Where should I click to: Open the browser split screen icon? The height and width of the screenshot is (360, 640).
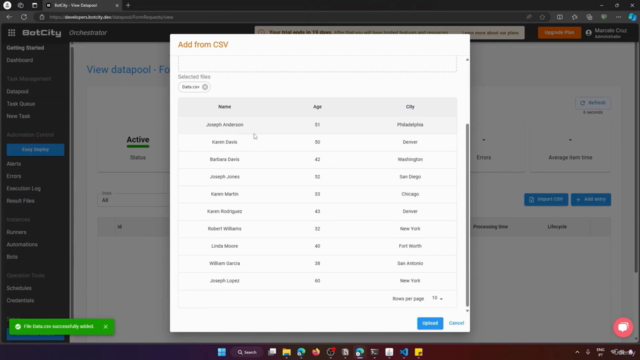coord(560,17)
